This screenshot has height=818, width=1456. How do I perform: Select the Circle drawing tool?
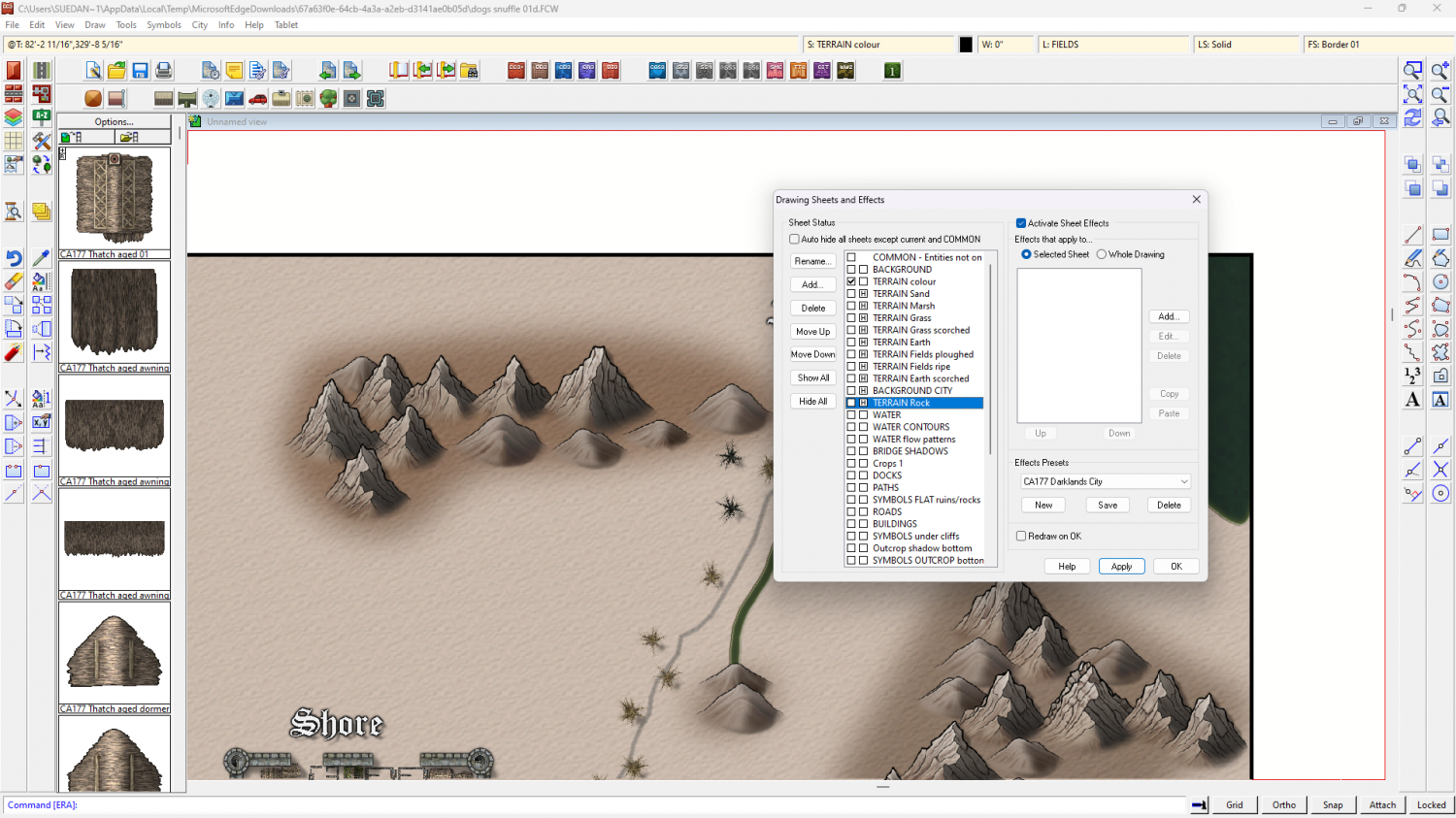[1440, 281]
